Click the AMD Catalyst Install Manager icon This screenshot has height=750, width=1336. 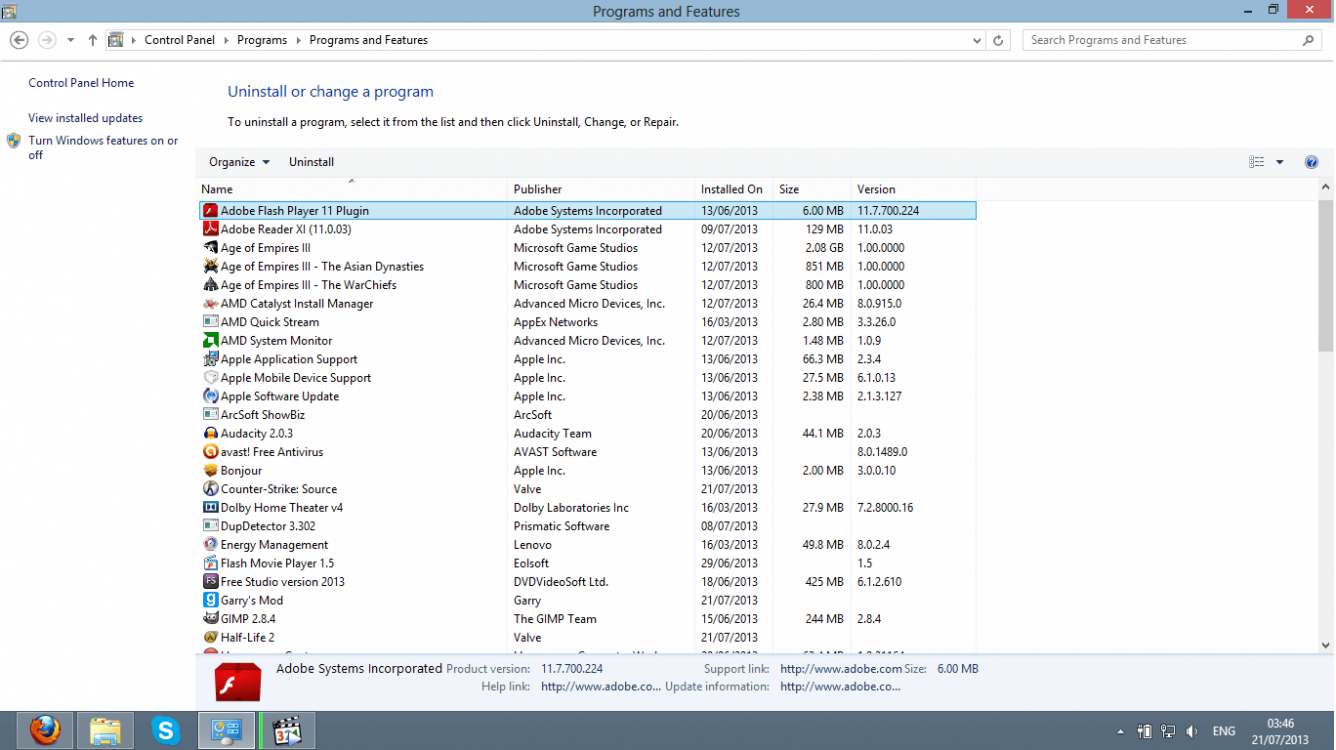tap(210, 303)
